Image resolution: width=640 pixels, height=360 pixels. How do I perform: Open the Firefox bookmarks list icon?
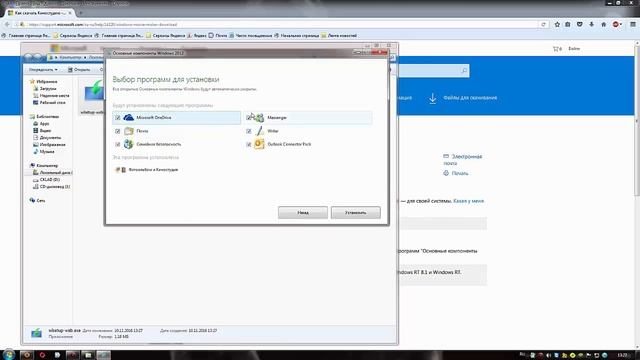(568, 24)
